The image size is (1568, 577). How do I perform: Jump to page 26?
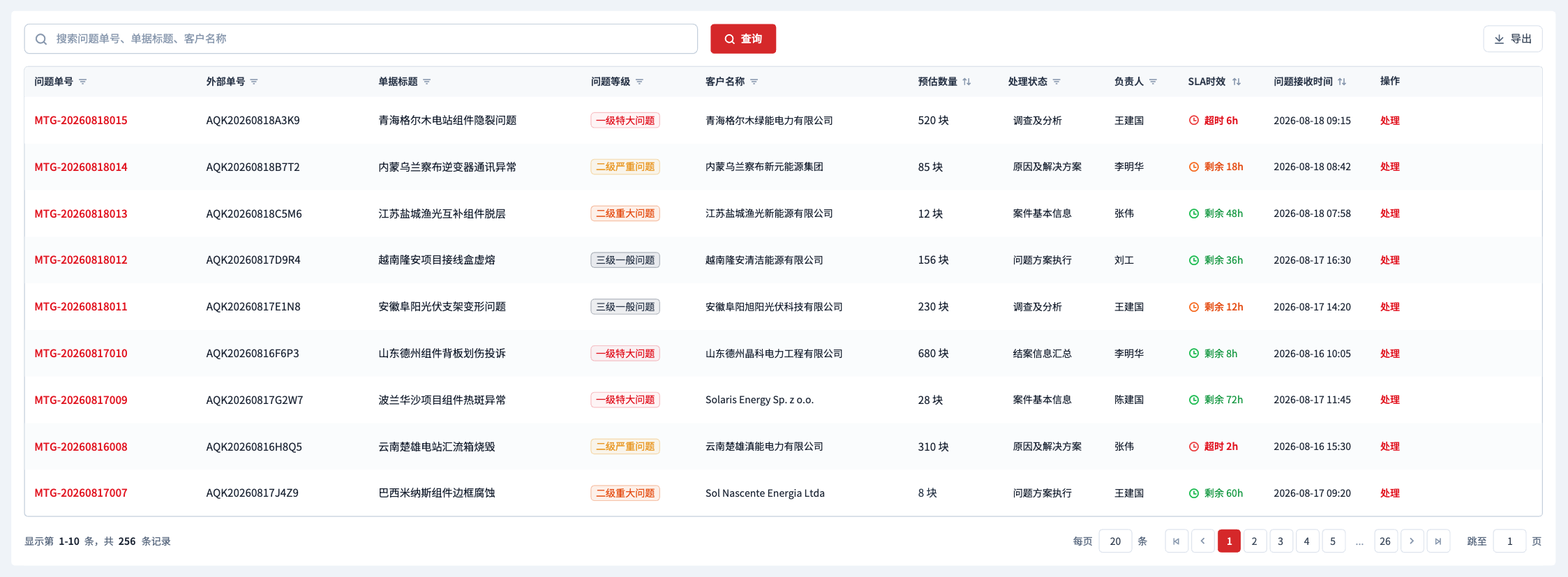coord(1385,541)
